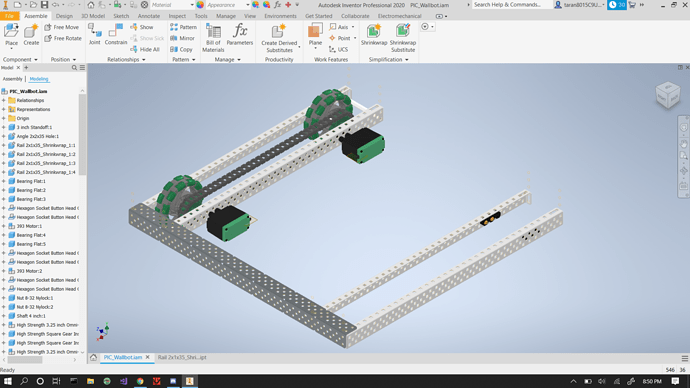The height and width of the screenshot is (388, 690).
Task: Select Angle 2x2x35 Hole:1 in browser
Action: tap(37, 136)
